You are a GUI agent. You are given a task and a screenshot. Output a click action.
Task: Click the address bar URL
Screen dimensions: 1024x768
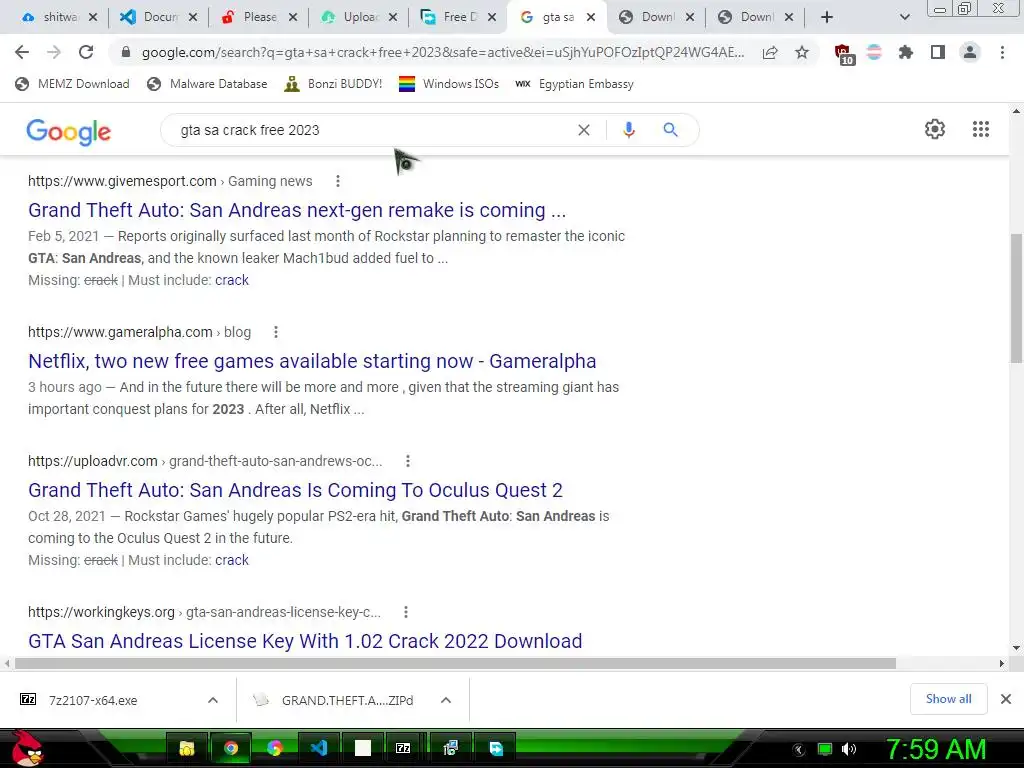click(443, 52)
